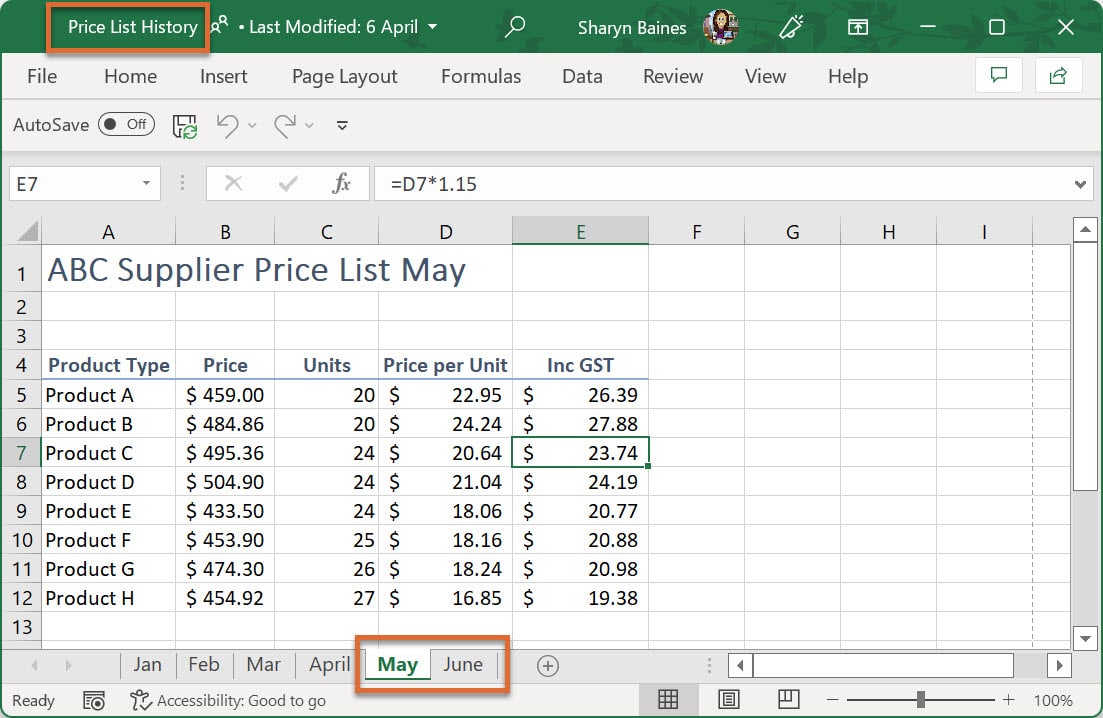This screenshot has width=1103, height=718.
Task: Expand the Name Box dropdown
Action: (x=146, y=184)
